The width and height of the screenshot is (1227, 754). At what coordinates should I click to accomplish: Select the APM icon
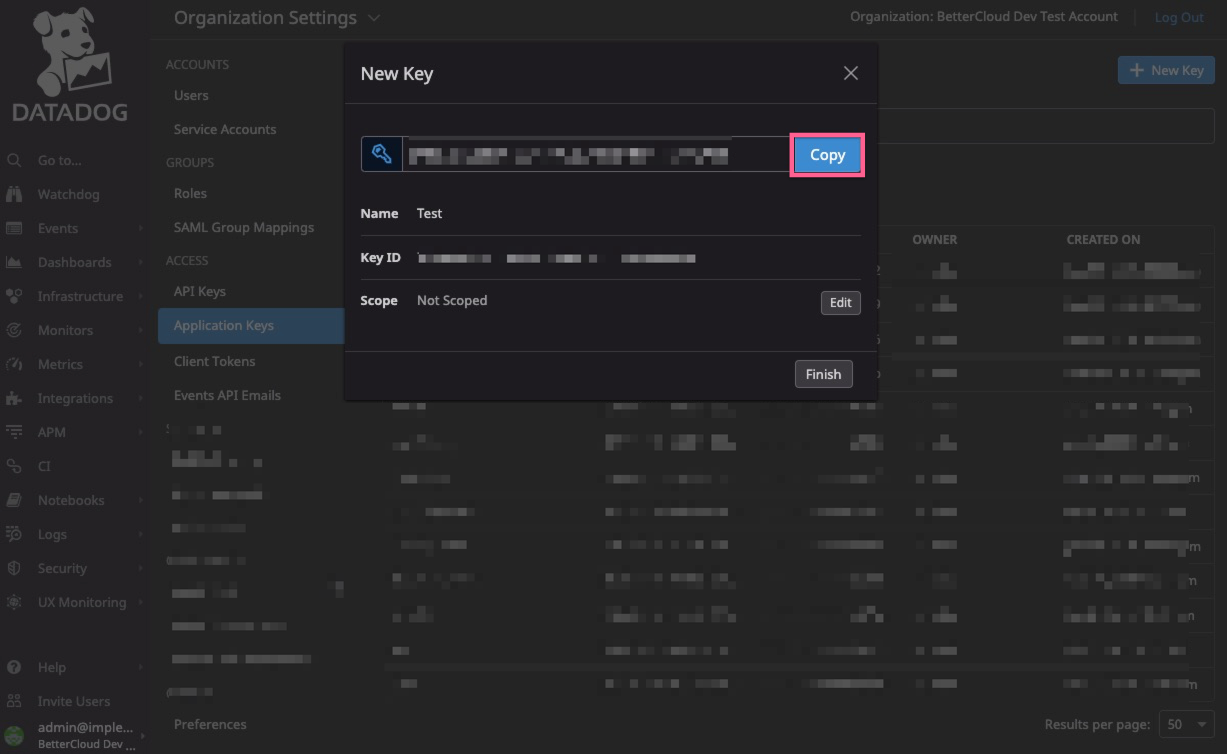(14, 432)
